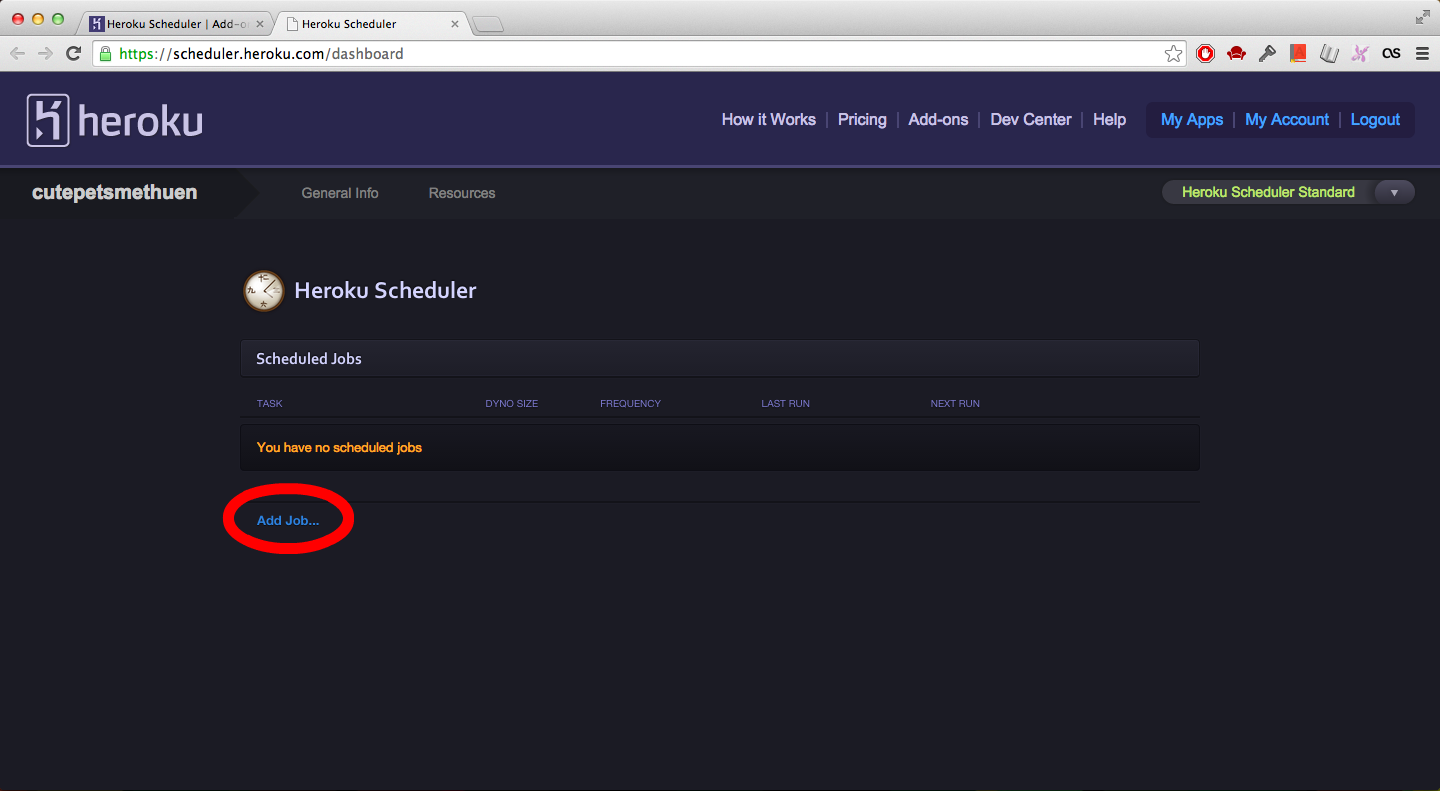This screenshot has width=1440, height=791.
Task: Go to the Add-ons page
Action: coord(938,119)
